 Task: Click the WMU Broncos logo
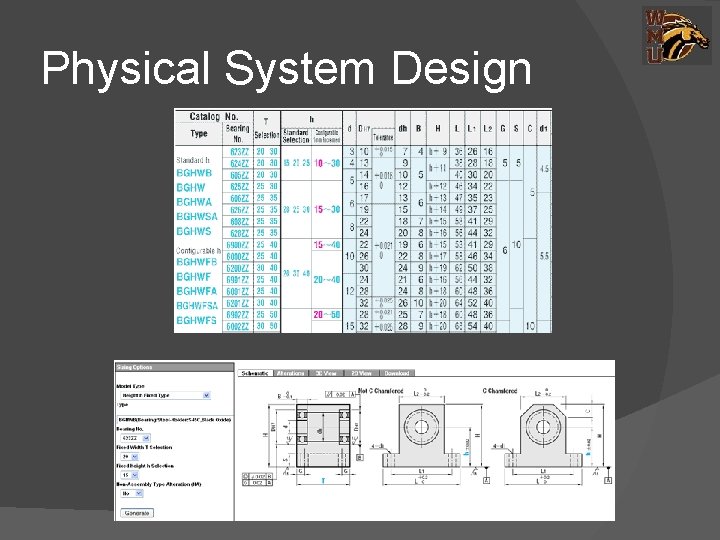[676, 35]
